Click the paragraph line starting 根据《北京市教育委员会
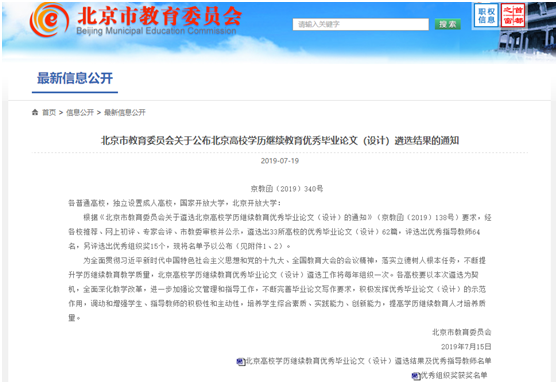This screenshot has width=558, height=384. tap(287, 217)
